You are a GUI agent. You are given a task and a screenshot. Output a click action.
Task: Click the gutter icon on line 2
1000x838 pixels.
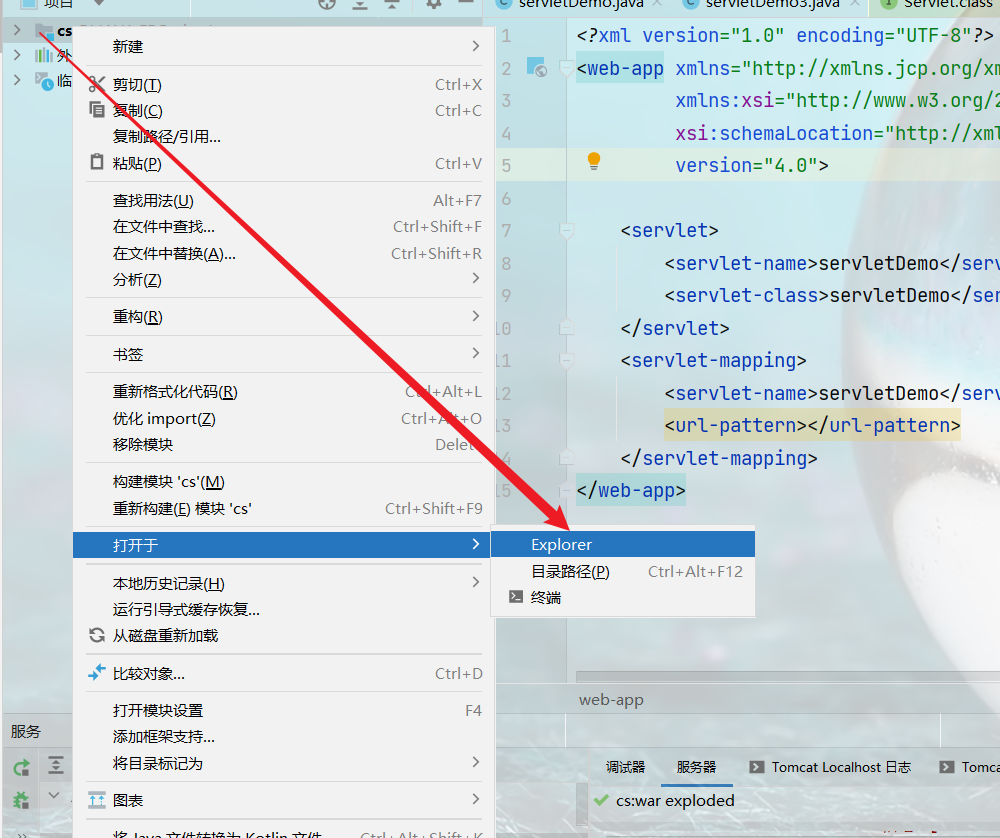click(536, 66)
